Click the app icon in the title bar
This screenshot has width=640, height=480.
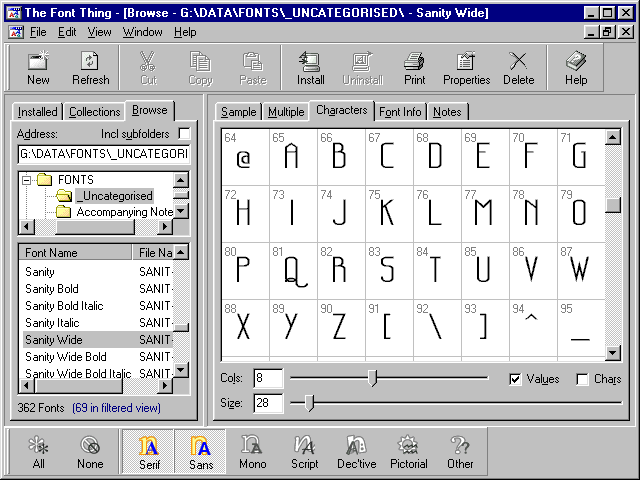(14, 13)
